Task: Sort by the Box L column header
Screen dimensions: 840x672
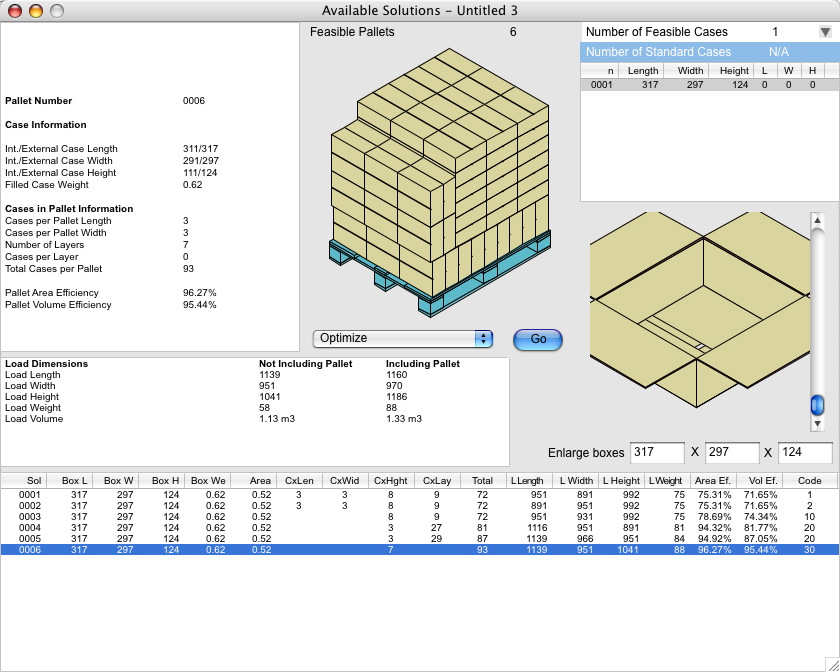Action: (70, 481)
